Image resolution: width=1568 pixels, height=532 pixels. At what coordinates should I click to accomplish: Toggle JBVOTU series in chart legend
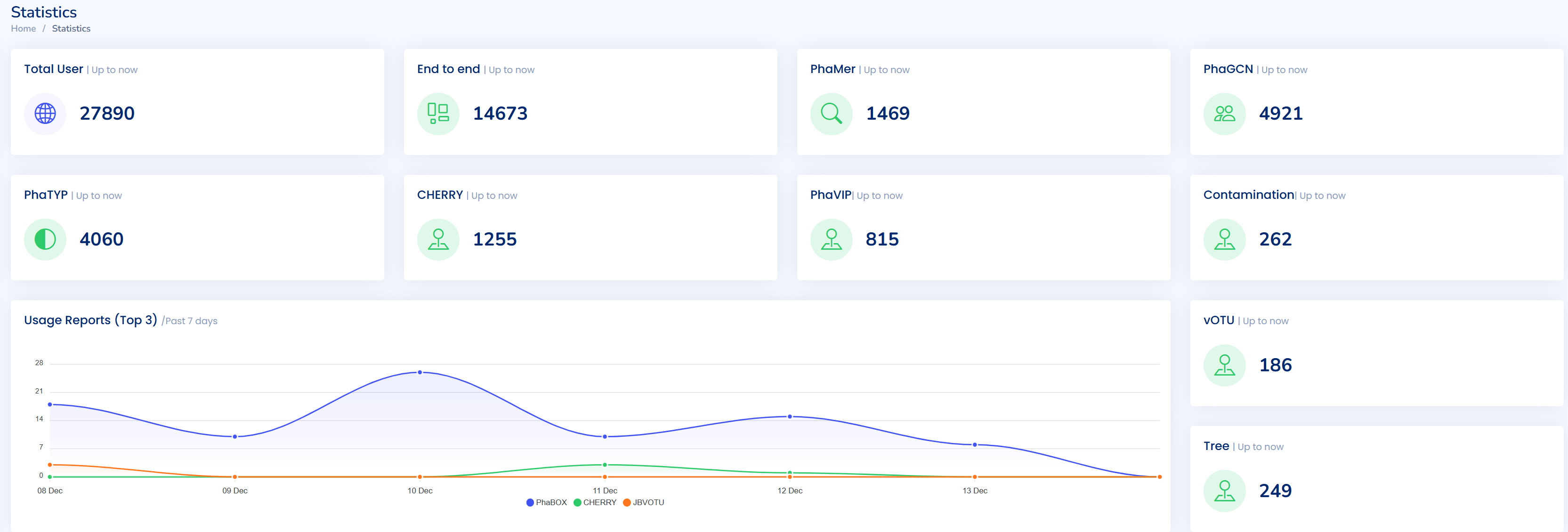coord(643,502)
